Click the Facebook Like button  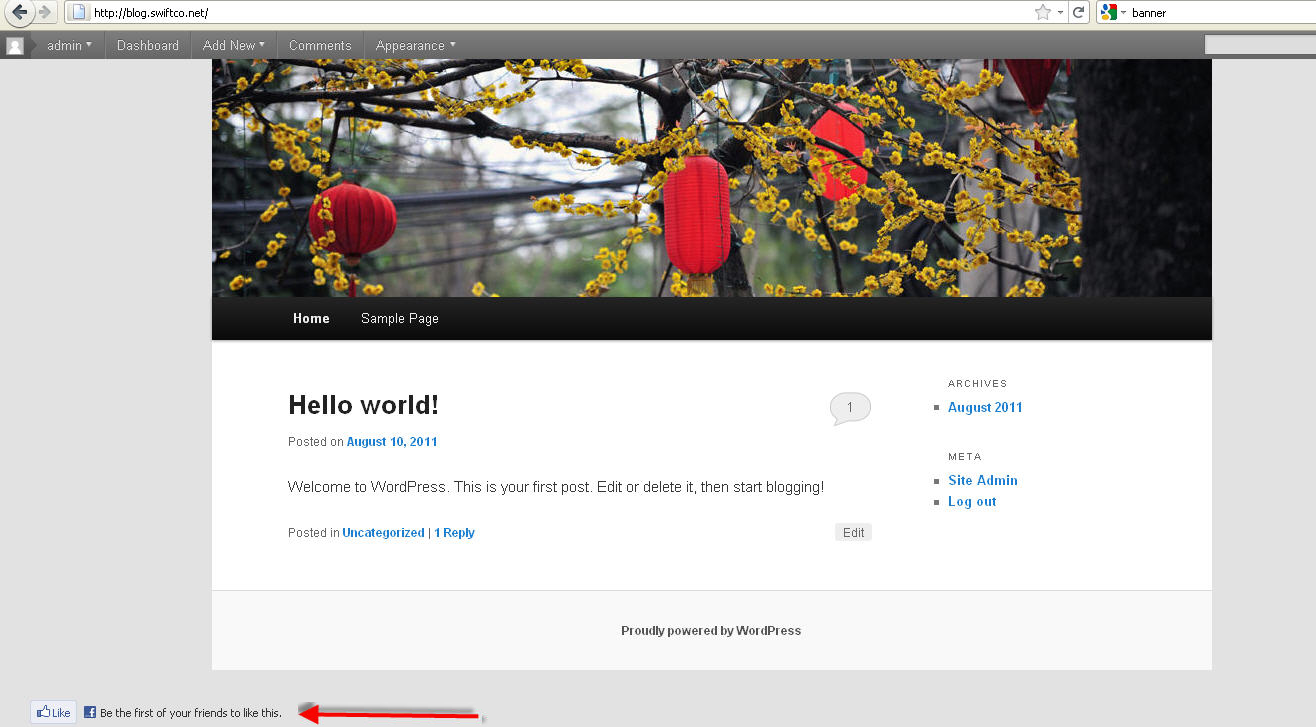tap(52, 711)
